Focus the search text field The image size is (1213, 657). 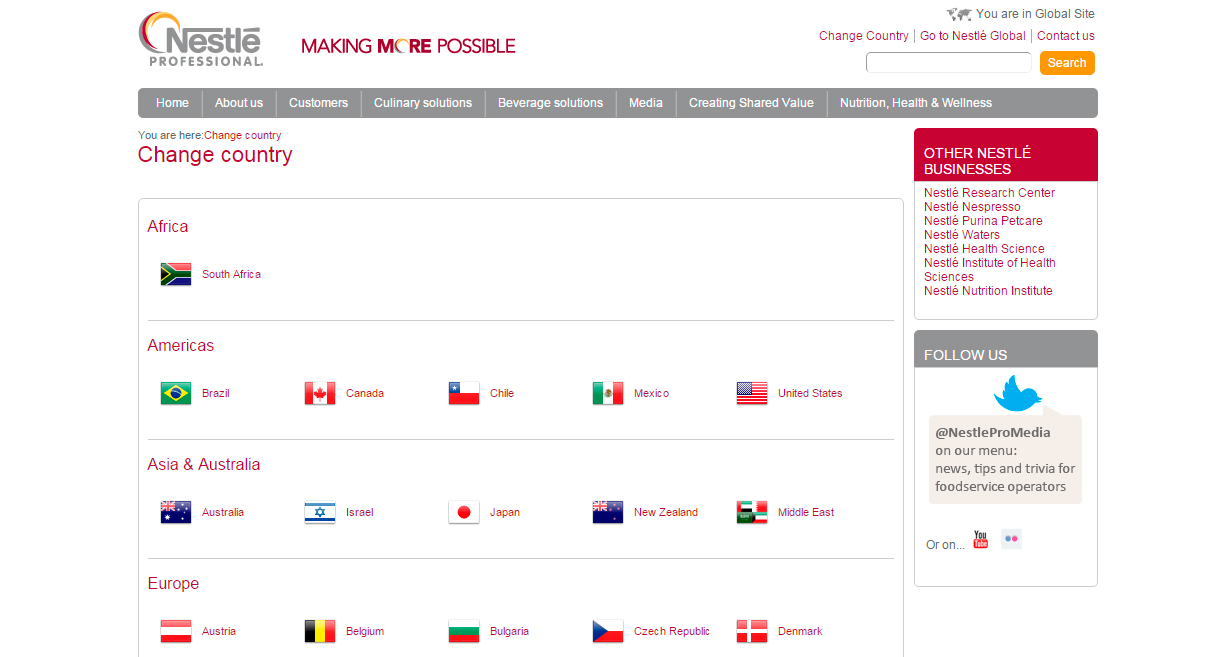(x=948, y=63)
